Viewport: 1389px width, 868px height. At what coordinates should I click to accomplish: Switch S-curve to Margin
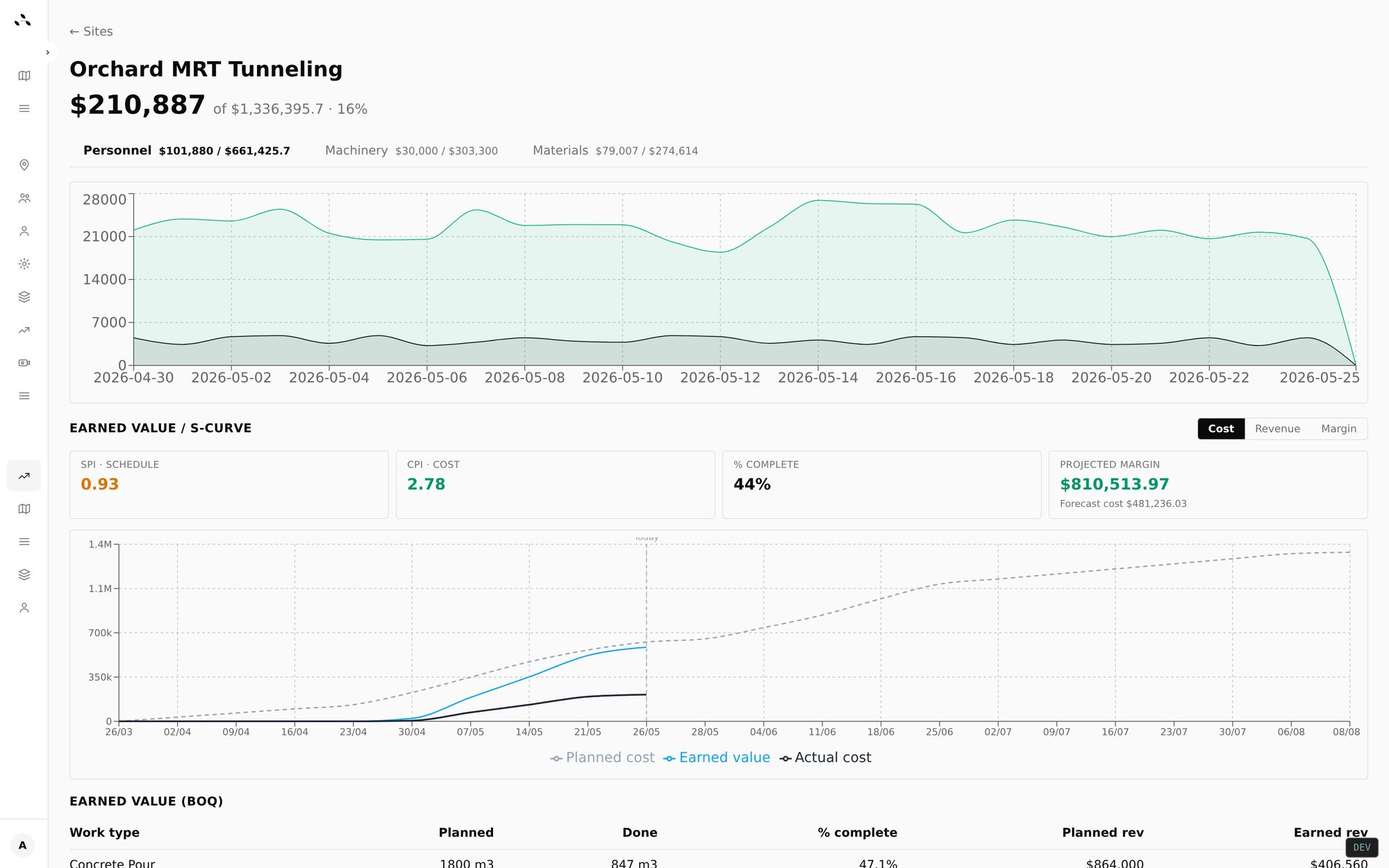click(1338, 428)
